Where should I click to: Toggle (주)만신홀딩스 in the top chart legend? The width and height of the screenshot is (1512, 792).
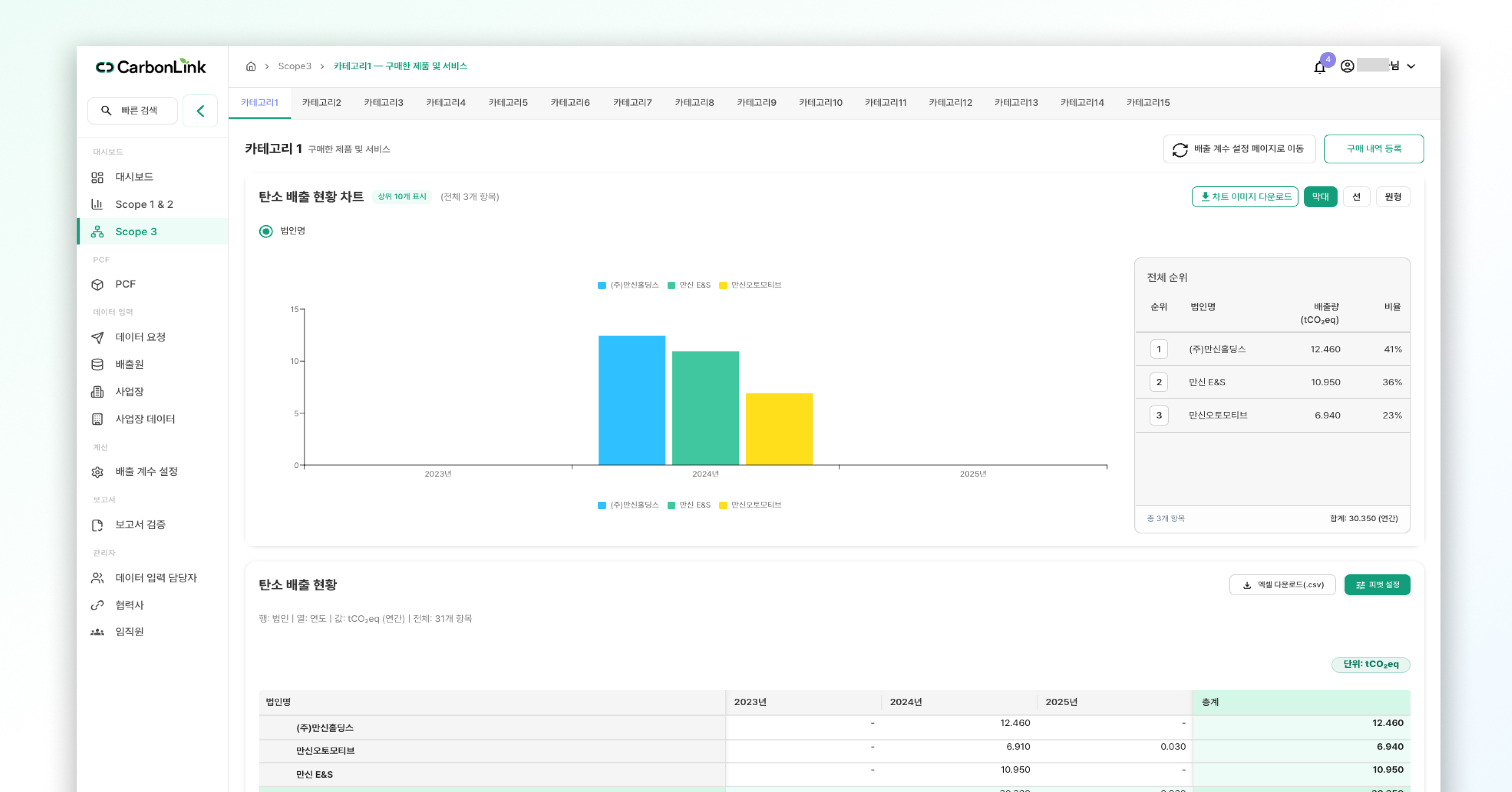tap(628, 285)
